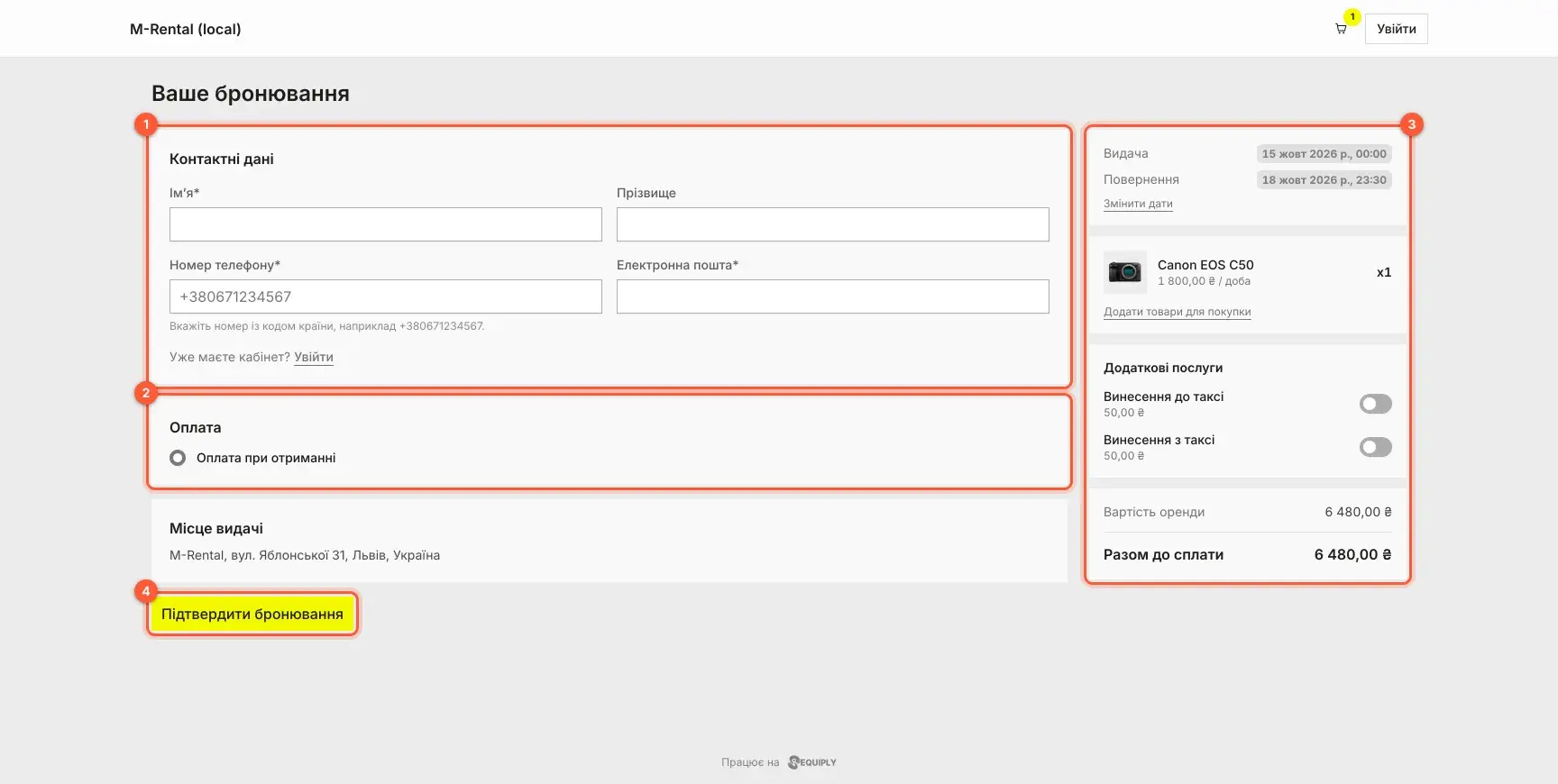Click the pickup date 15 жовт 2026 badge
Viewport: 1558px width, 784px height.
coord(1324,154)
